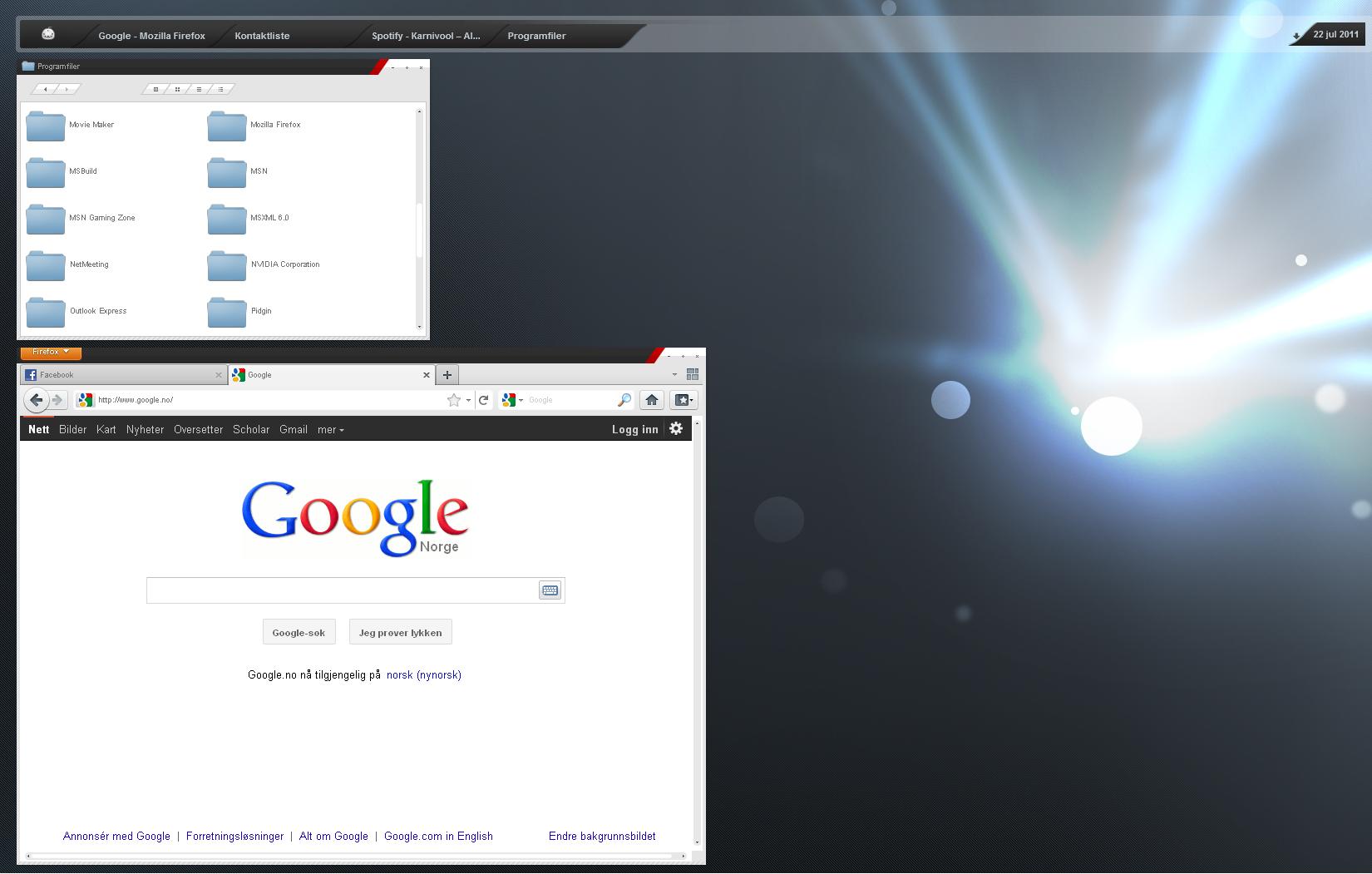Switch Programfiler to details view
The height and width of the screenshot is (874, 1372).
tap(220, 89)
